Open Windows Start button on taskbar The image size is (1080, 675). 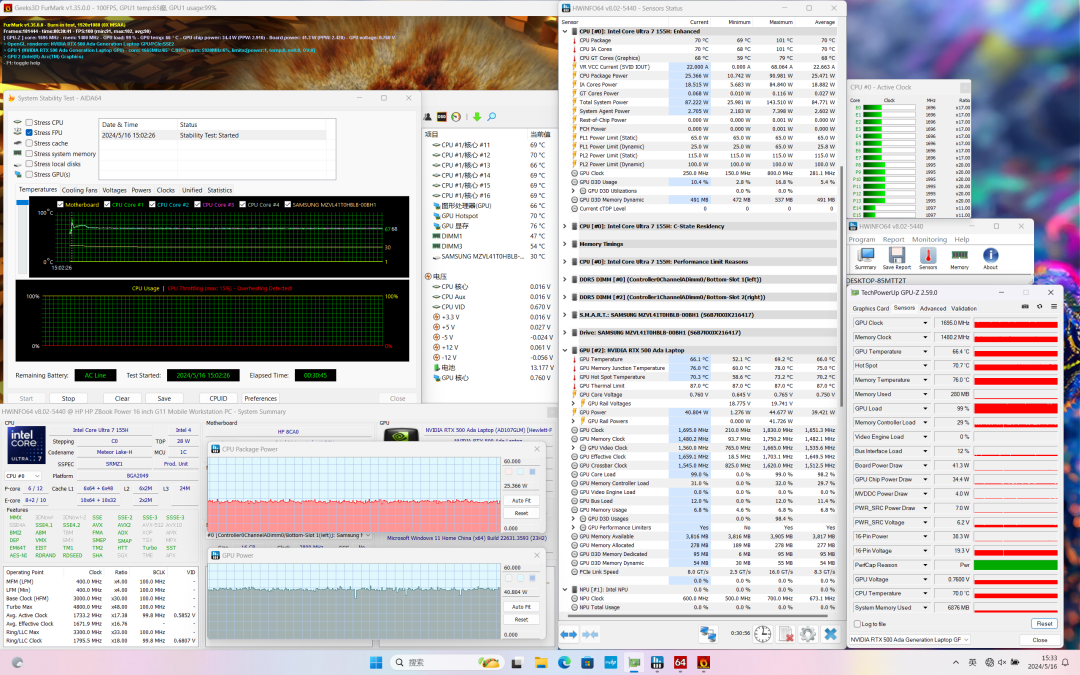click(x=376, y=663)
